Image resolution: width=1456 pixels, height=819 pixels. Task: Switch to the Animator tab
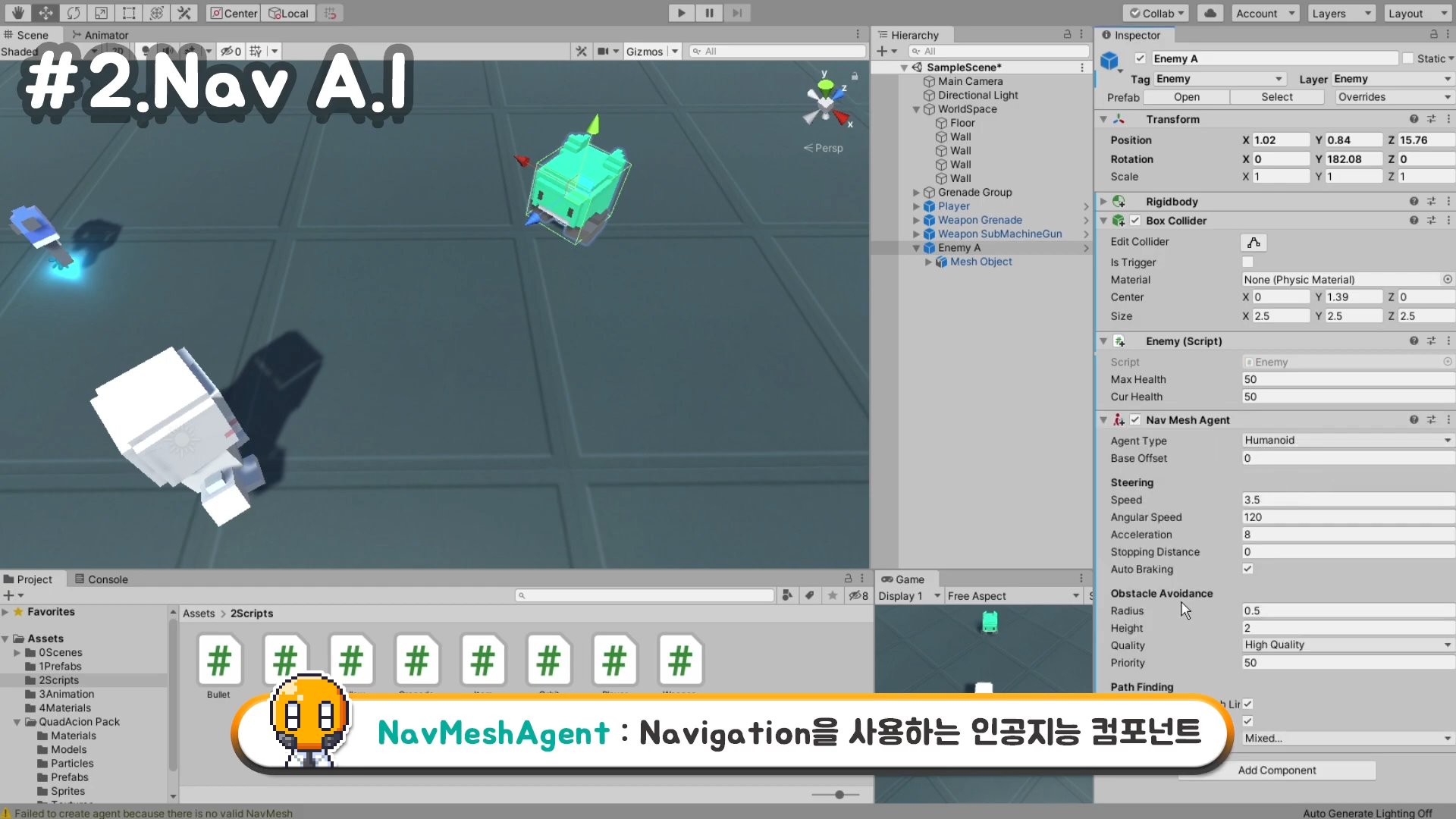[99, 35]
